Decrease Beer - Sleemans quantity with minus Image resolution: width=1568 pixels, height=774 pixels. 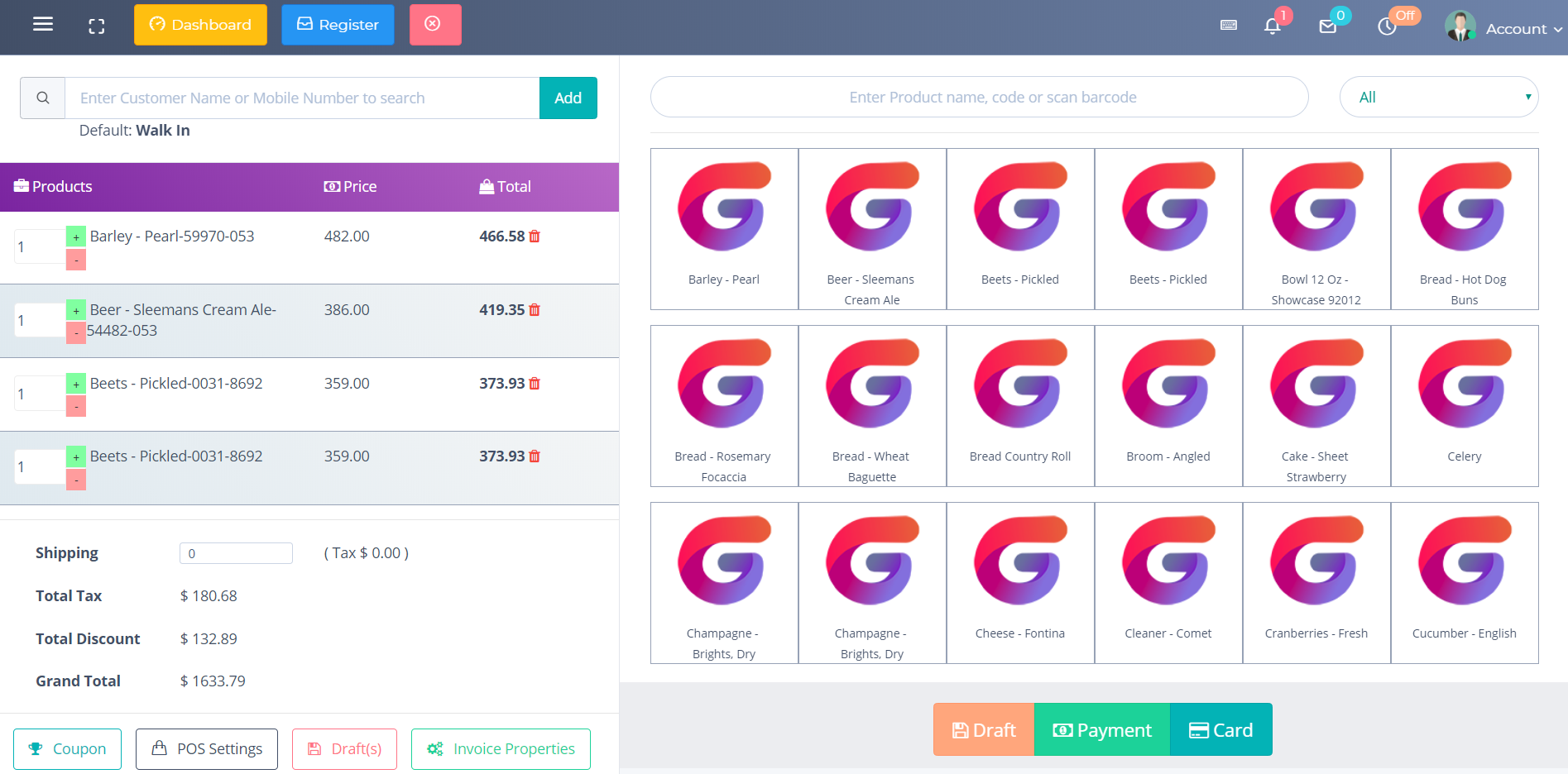click(x=76, y=332)
